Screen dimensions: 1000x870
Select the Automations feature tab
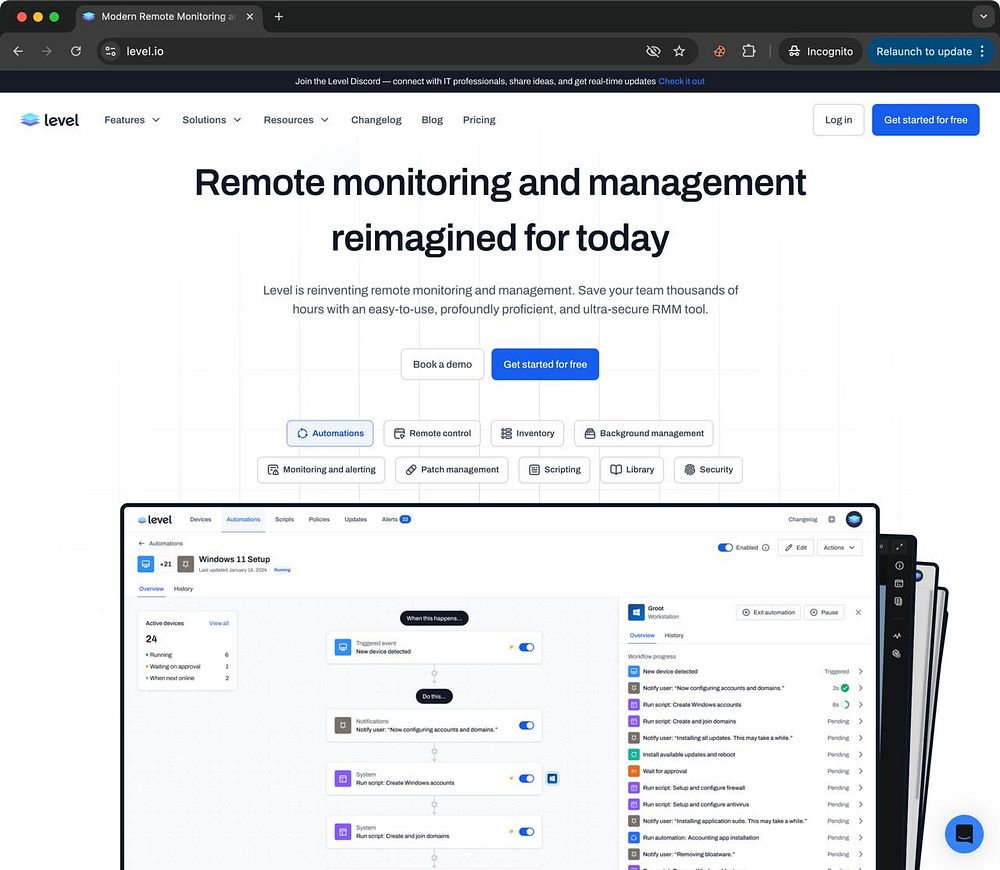pyautogui.click(x=330, y=433)
